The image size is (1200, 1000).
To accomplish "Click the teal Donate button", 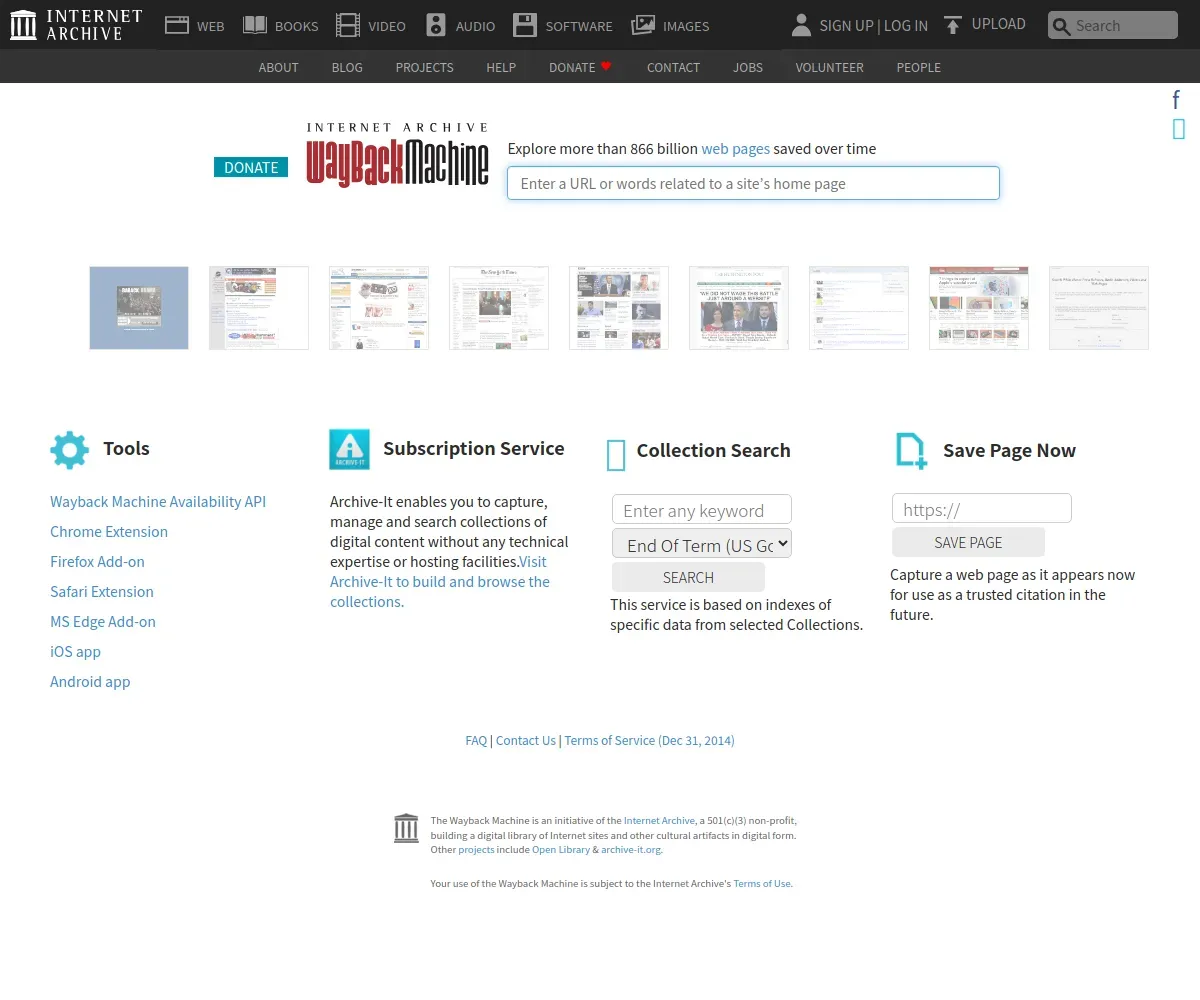I will tap(251, 167).
